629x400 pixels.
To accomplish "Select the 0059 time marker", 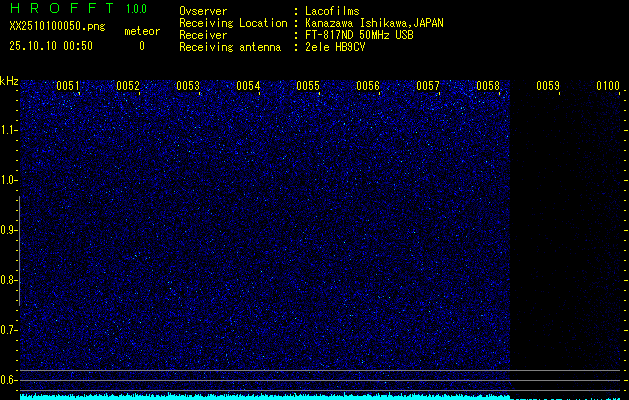I will (548, 86).
